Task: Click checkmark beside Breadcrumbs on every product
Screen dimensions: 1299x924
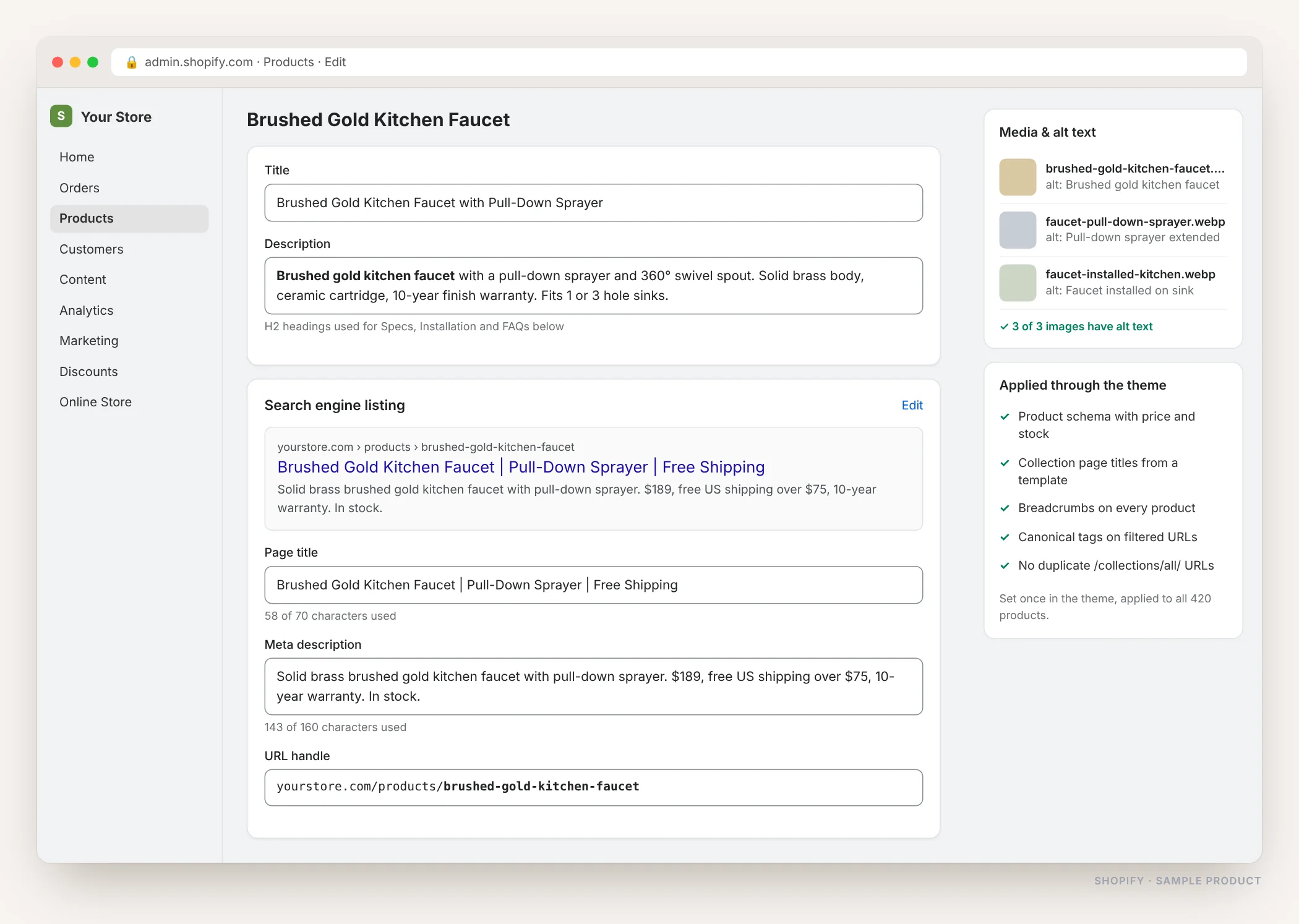Action: (1005, 508)
